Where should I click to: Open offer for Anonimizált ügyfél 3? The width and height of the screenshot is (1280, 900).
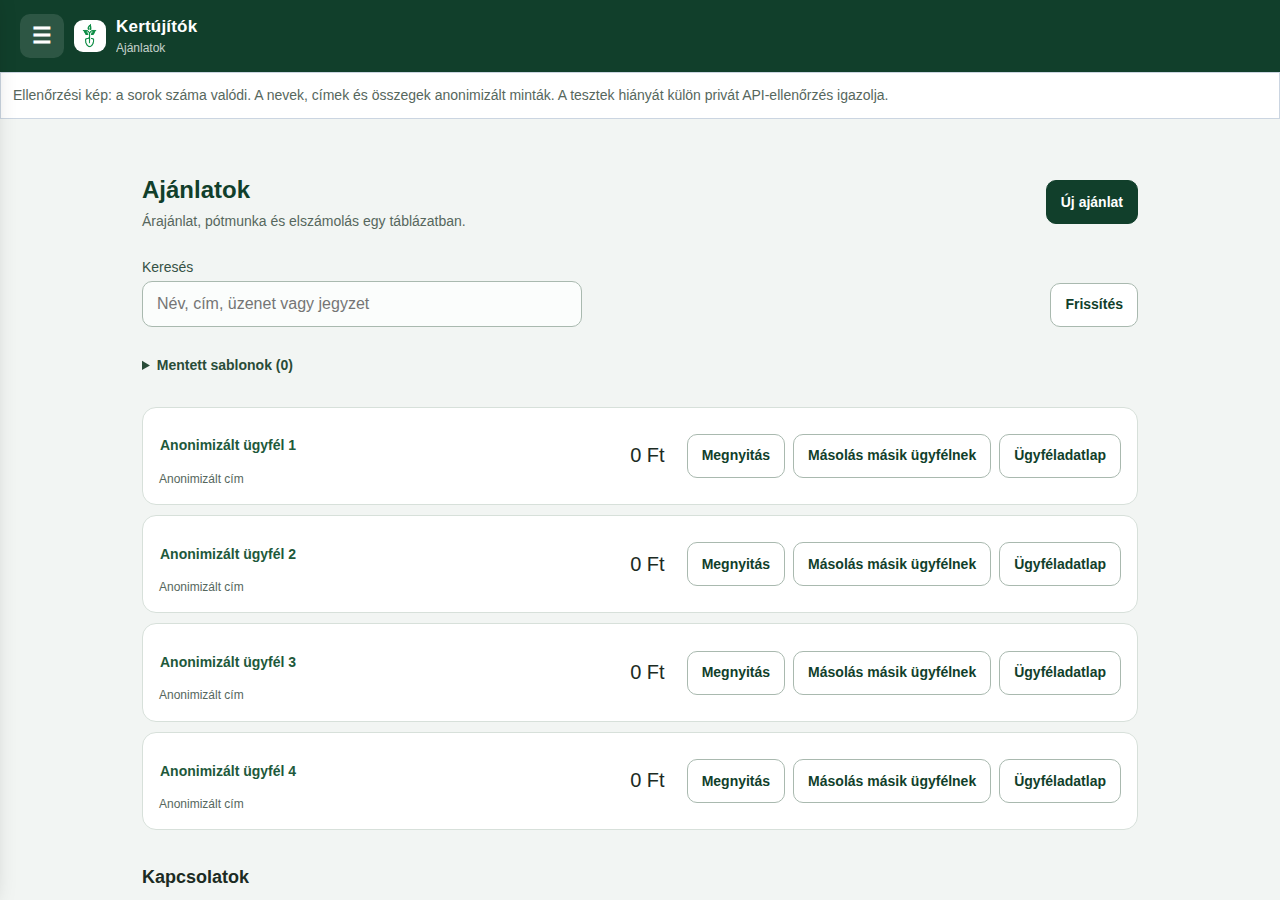click(736, 672)
